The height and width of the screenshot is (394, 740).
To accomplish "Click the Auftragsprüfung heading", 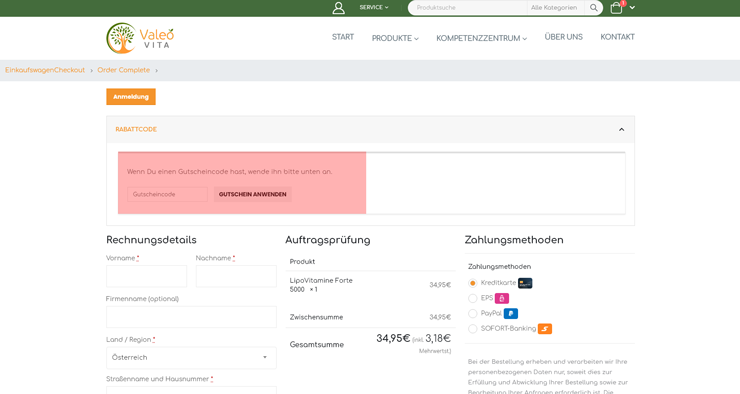I will 328,240.
